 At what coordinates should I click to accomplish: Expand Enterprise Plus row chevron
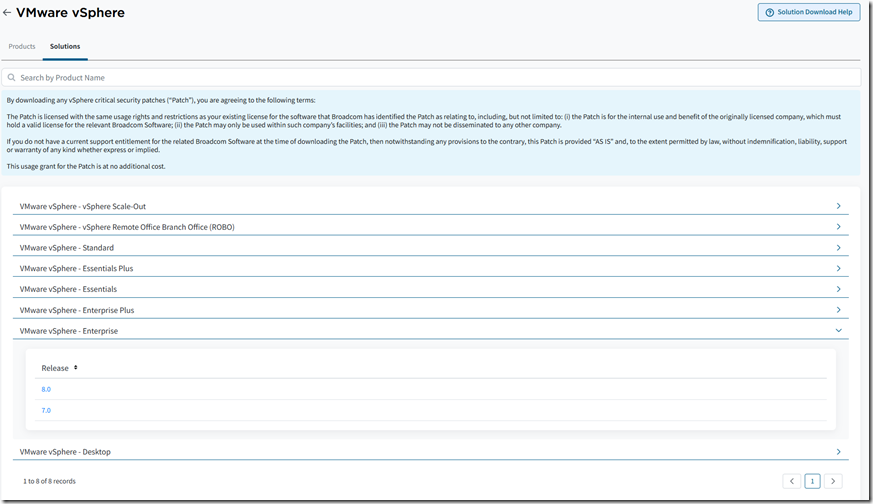(x=838, y=310)
